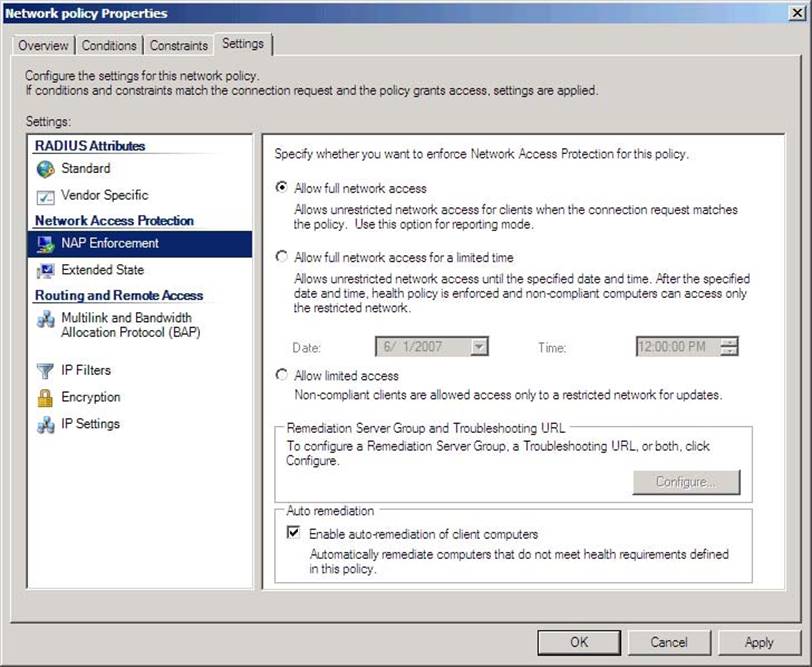Click the Apply button
812x667 pixels.
(x=759, y=642)
